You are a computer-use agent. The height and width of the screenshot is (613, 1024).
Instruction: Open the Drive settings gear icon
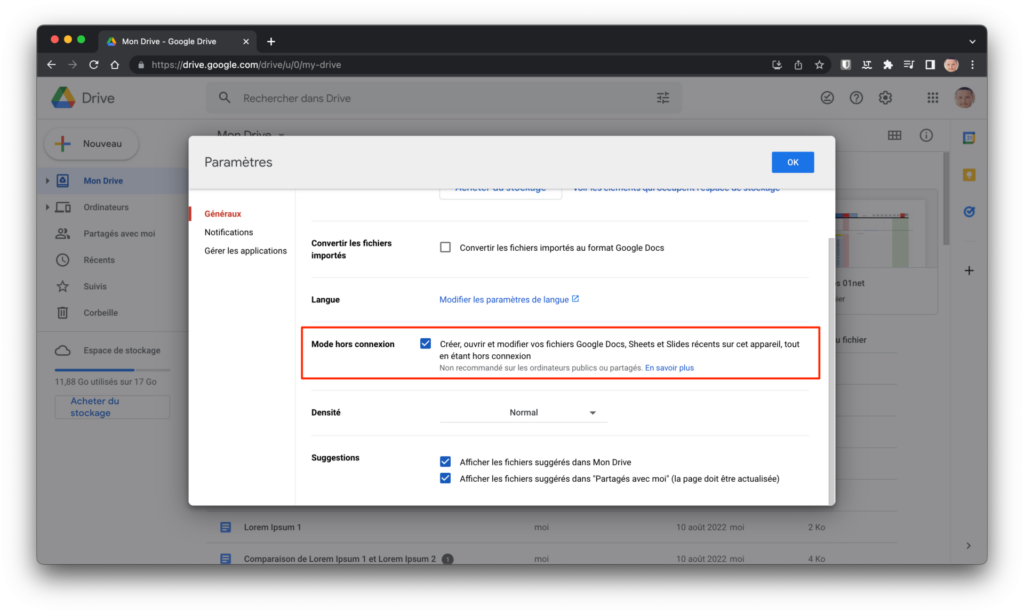(885, 98)
